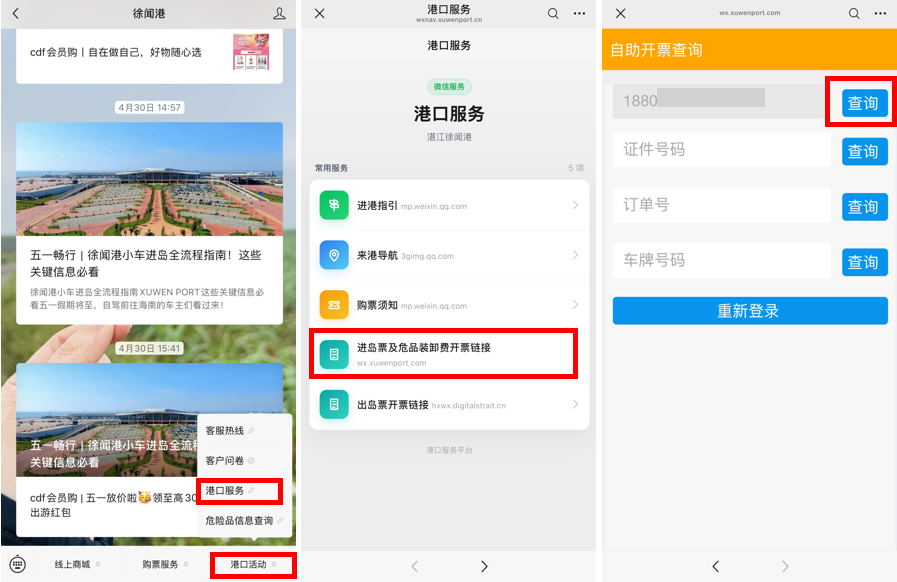Click the 进岛票及危品装卸费开票链接 icon
The image size is (897, 582).
point(334,354)
